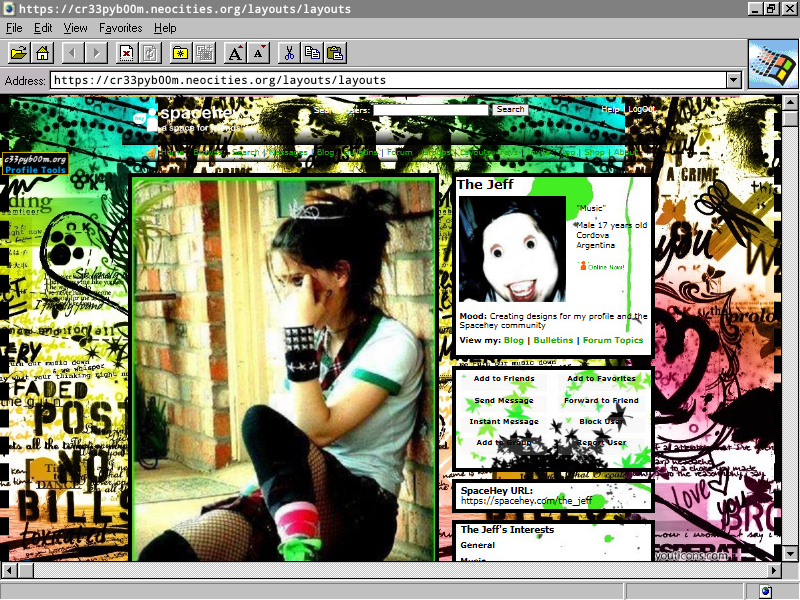Click inside the Search Users input field

pyautogui.click(x=431, y=110)
